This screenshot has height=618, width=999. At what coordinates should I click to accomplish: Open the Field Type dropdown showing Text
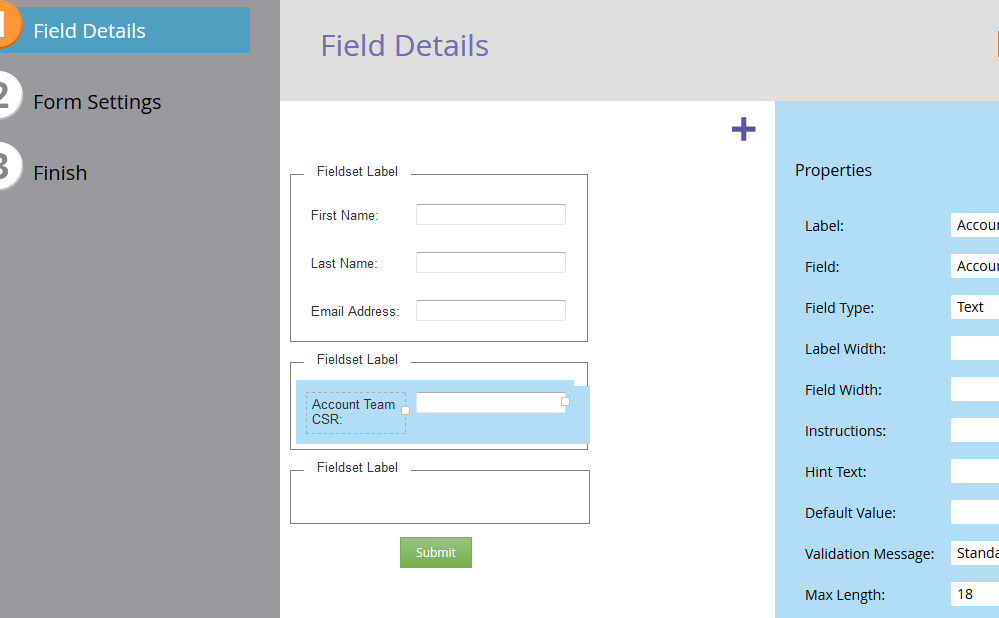click(x=974, y=307)
